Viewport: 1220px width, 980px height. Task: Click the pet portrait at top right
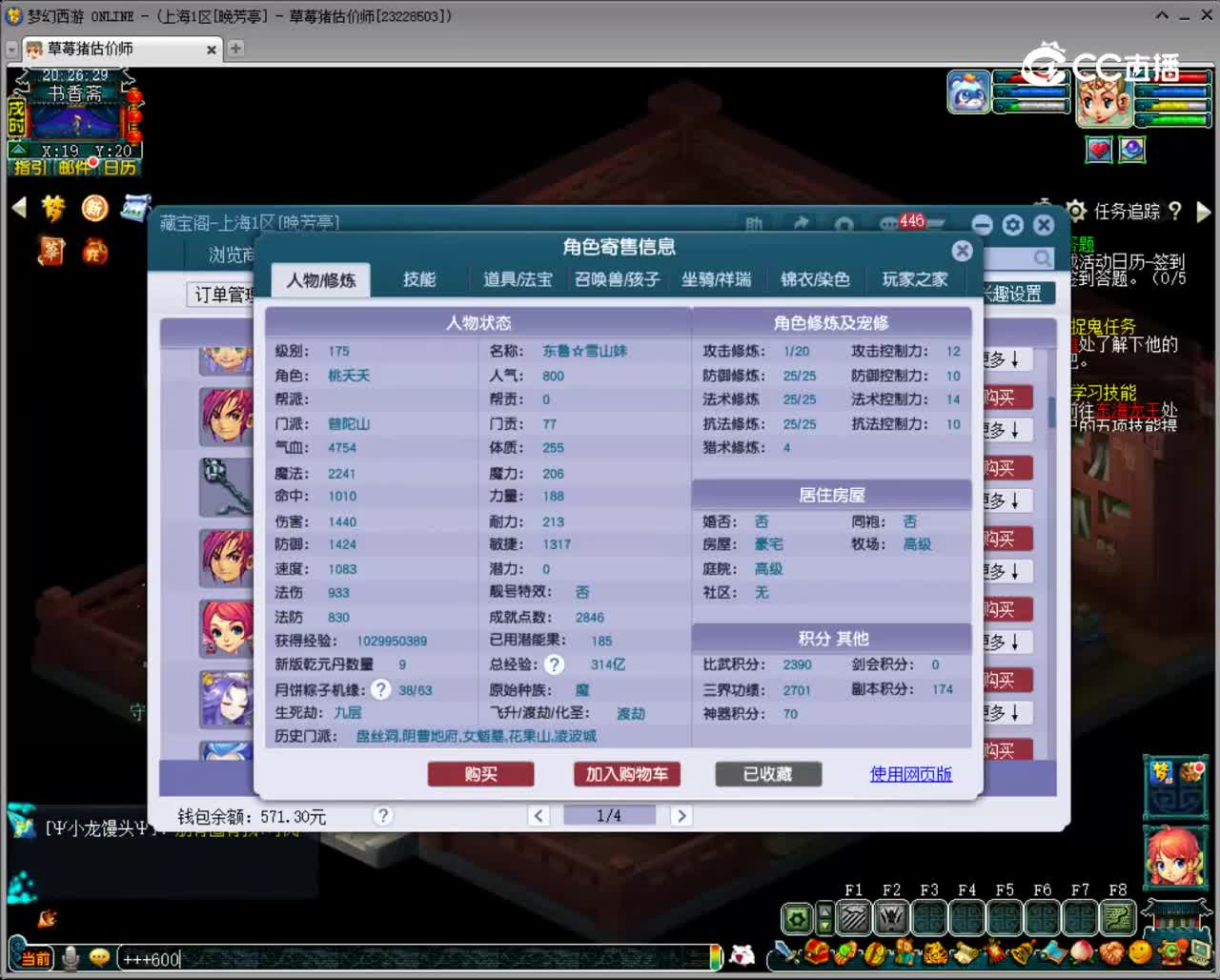click(969, 92)
